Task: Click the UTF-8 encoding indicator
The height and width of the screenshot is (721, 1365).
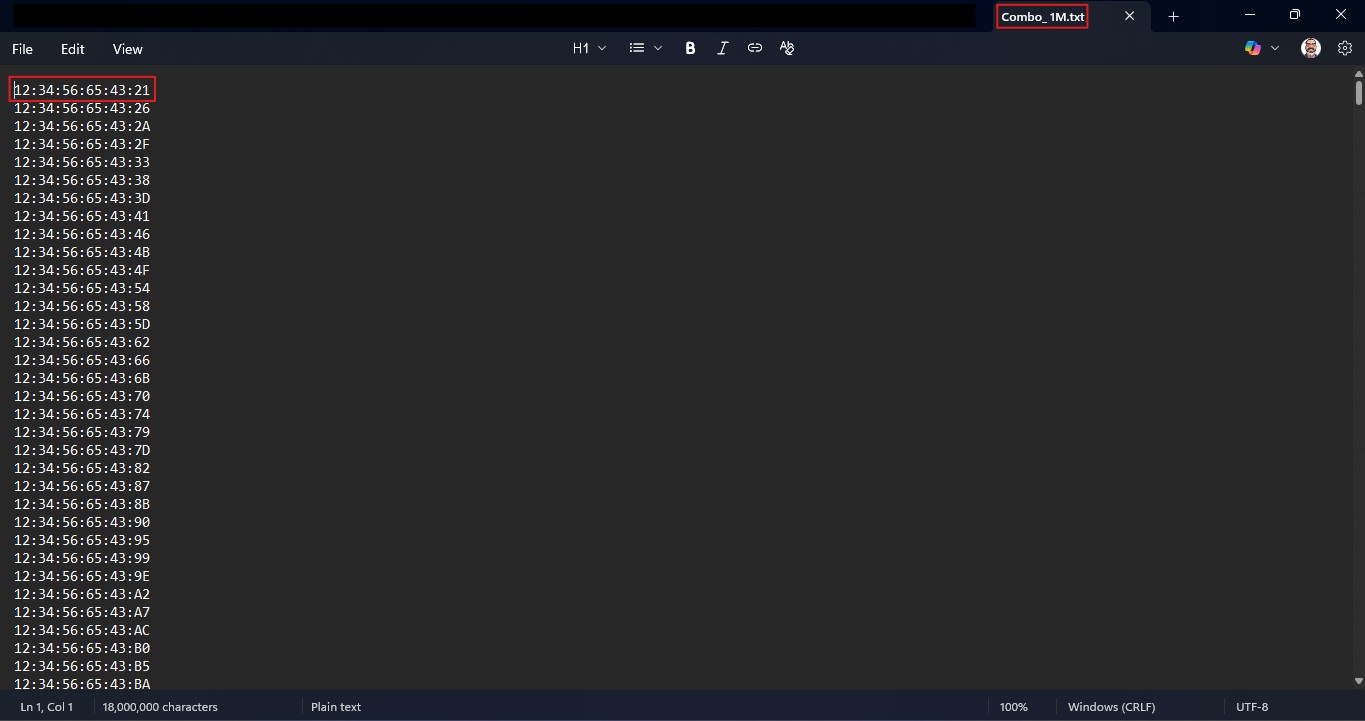Action: point(1252,707)
